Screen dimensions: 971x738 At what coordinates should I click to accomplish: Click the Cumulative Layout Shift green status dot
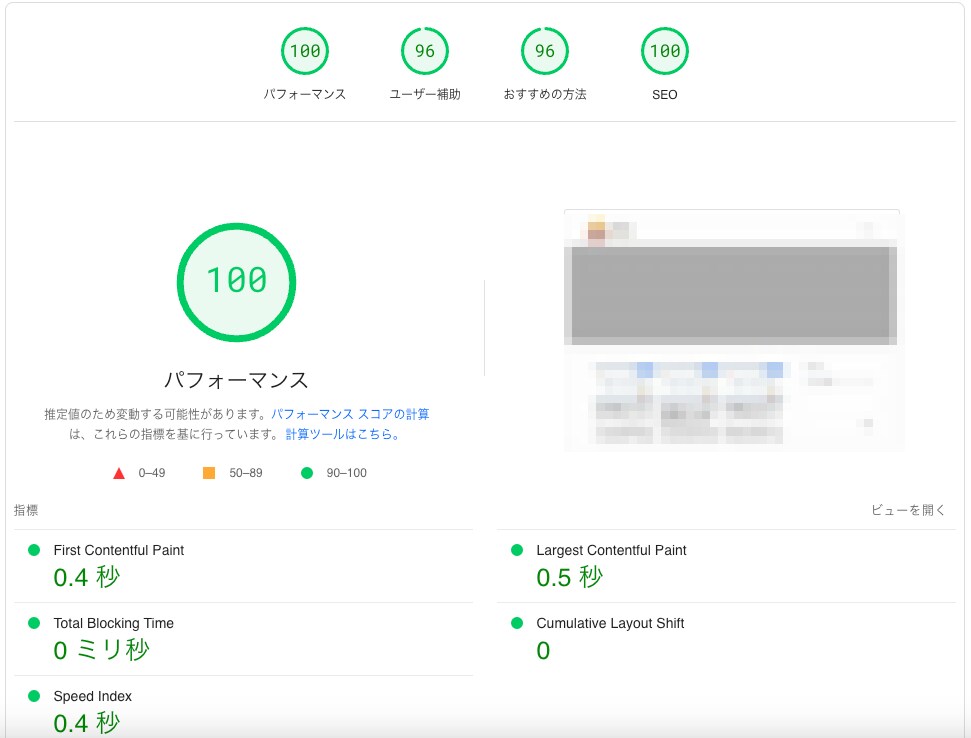click(517, 623)
